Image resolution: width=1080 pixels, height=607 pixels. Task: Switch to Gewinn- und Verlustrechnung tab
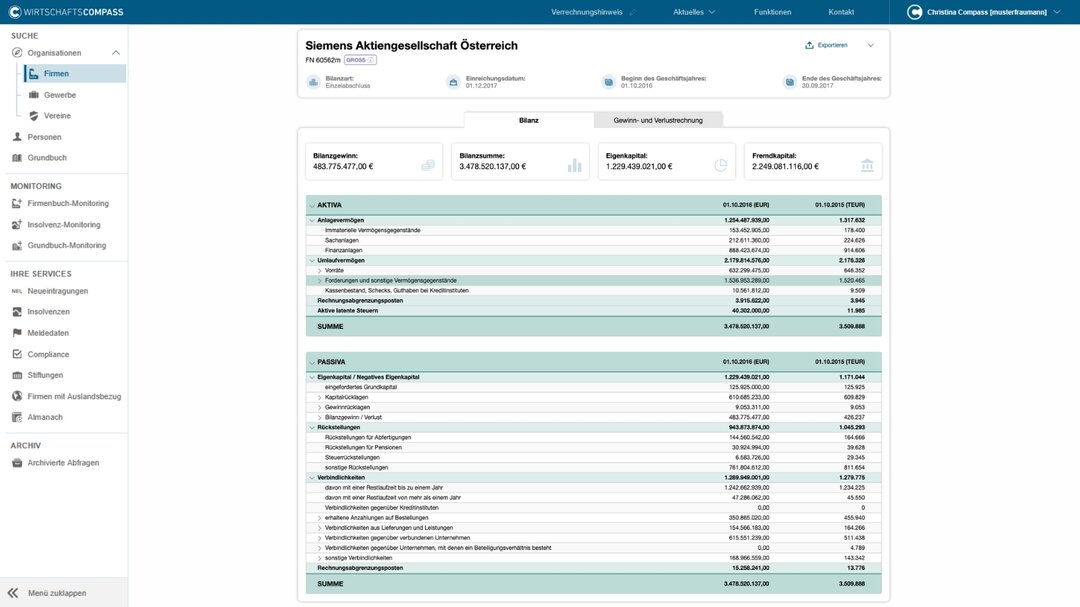(658, 120)
